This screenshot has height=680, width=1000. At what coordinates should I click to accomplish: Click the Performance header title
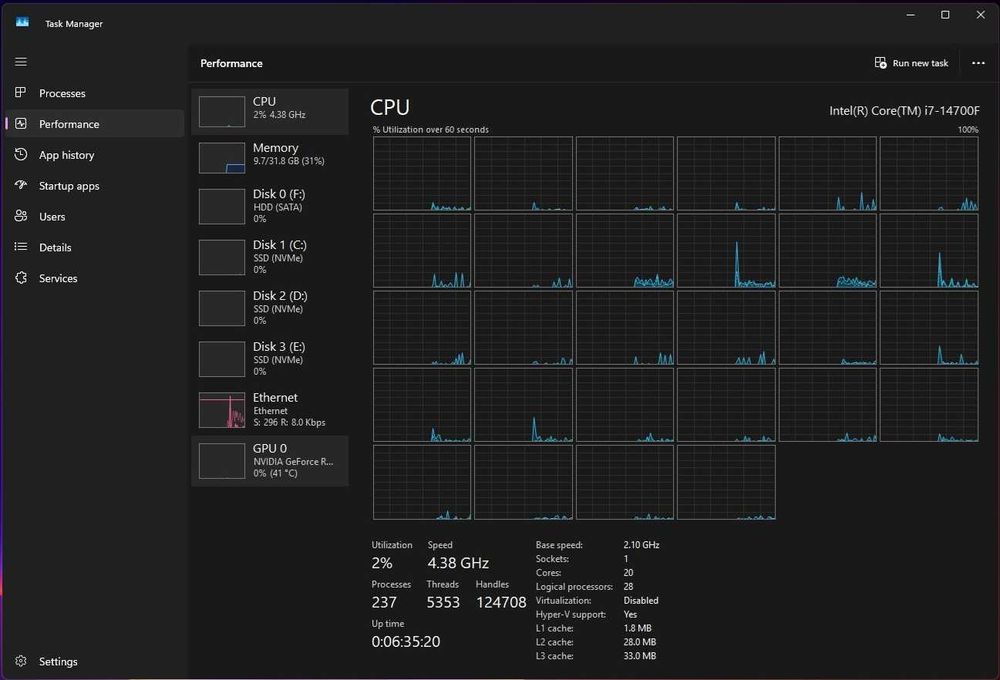[232, 63]
